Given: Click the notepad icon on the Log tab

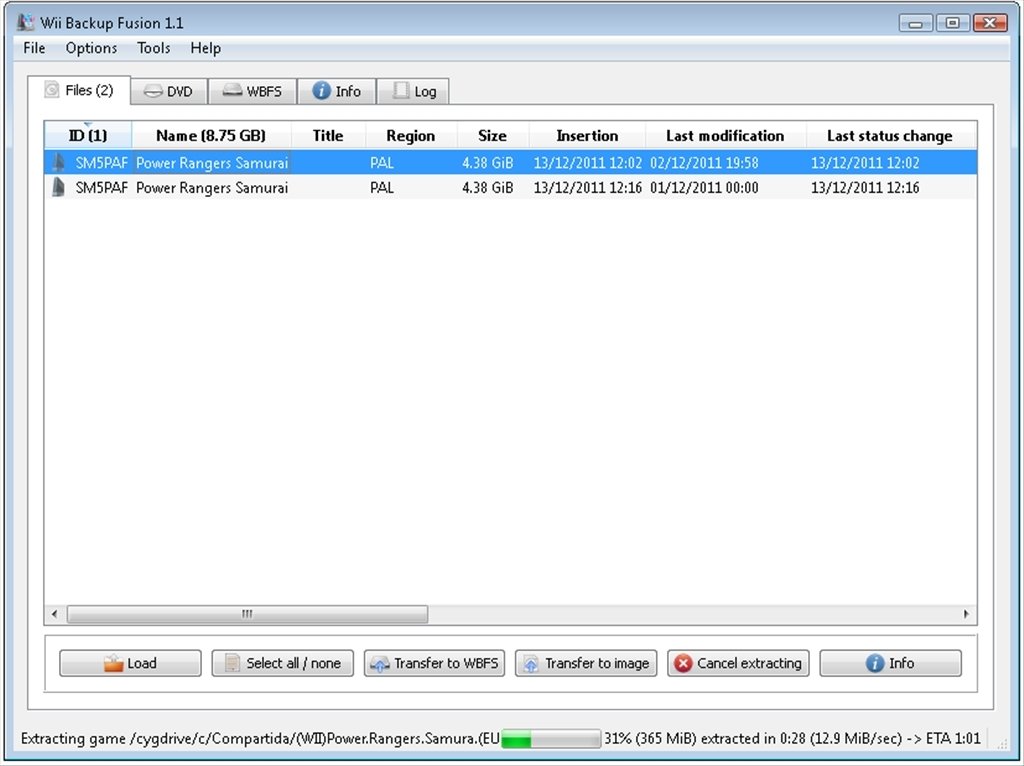Looking at the screenshot, I should pos(400,91).
